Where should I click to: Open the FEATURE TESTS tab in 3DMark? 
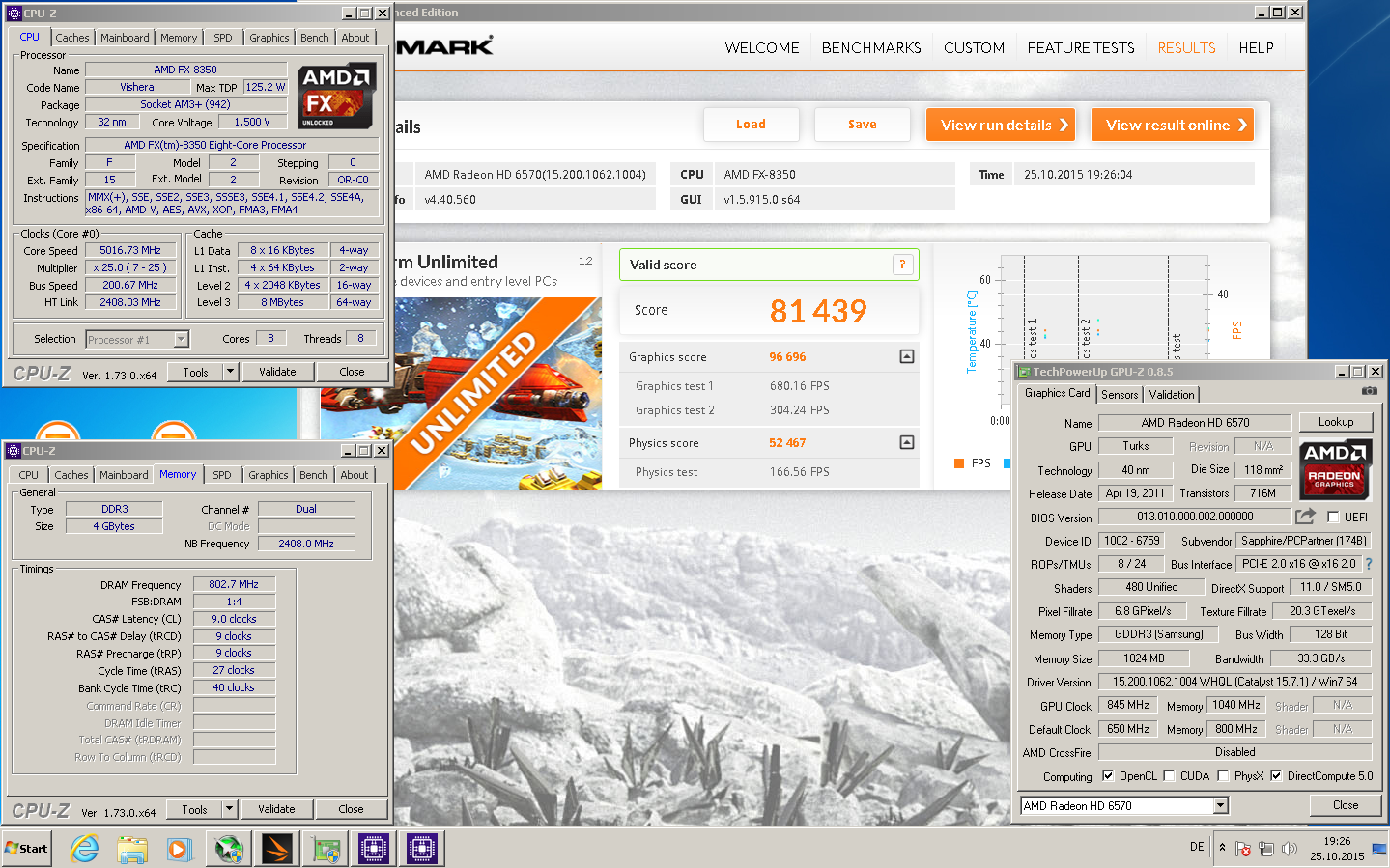point(1081,47)
